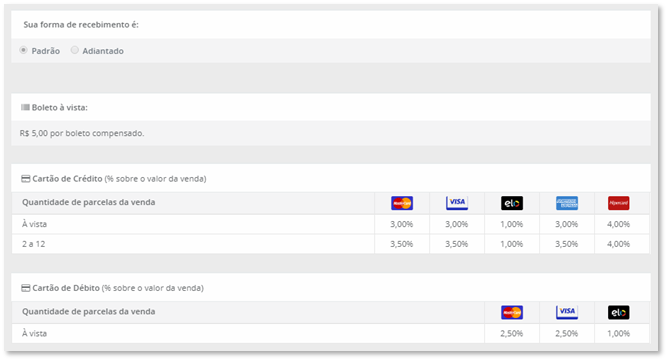
Task: Click the card icon beside Cartão de Débito
Action: [x=26, y=288]
